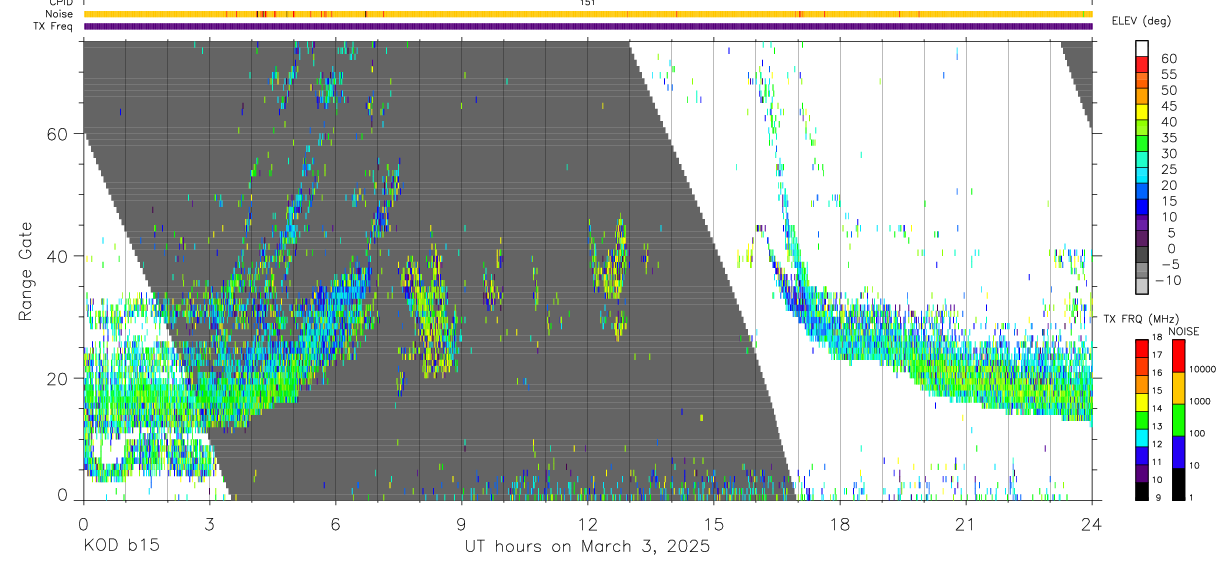Select the 17 label on TX FRQ legend
1228x567 pixels.
click(1155, 354)
